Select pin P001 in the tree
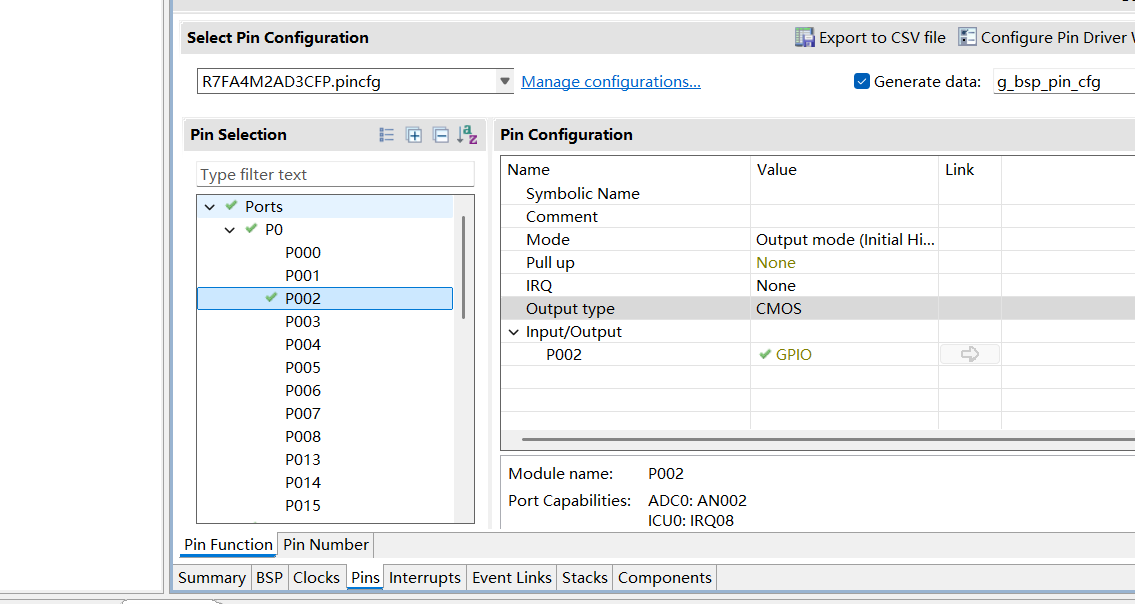Image resolution: width=1135 pixels, height=604 pixels. coord(303,276)
